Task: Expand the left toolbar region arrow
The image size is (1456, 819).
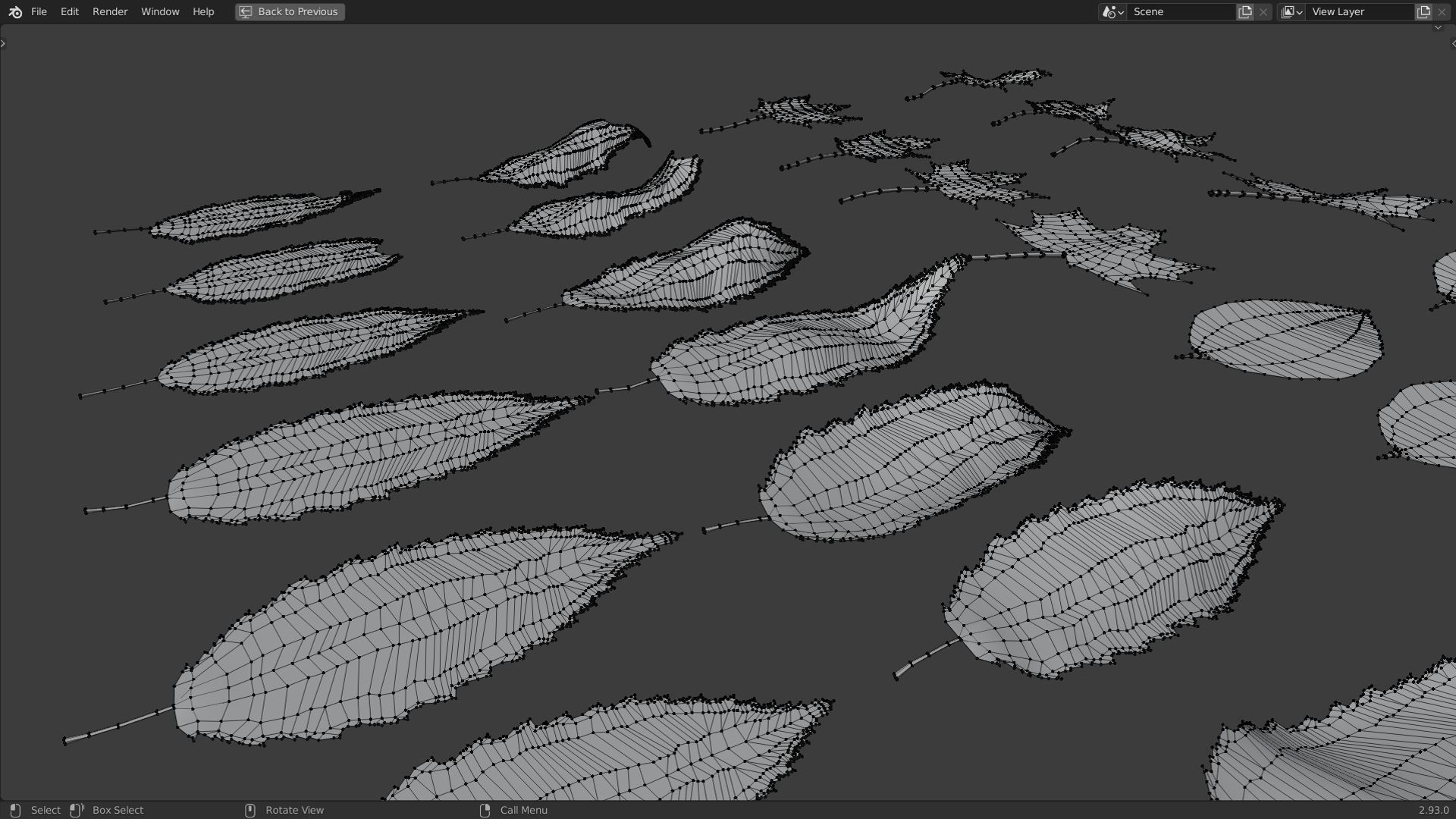Action: tap(3, 43)
